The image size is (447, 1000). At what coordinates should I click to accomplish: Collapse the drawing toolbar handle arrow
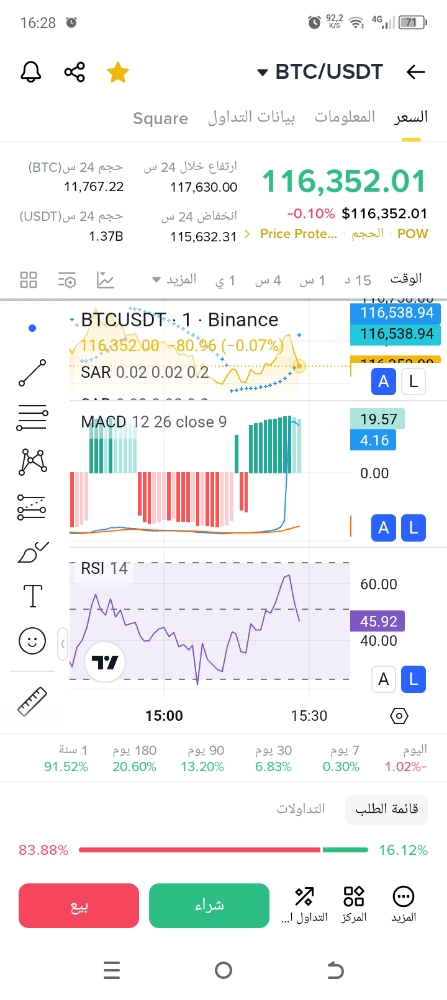(x=62, y=644)
